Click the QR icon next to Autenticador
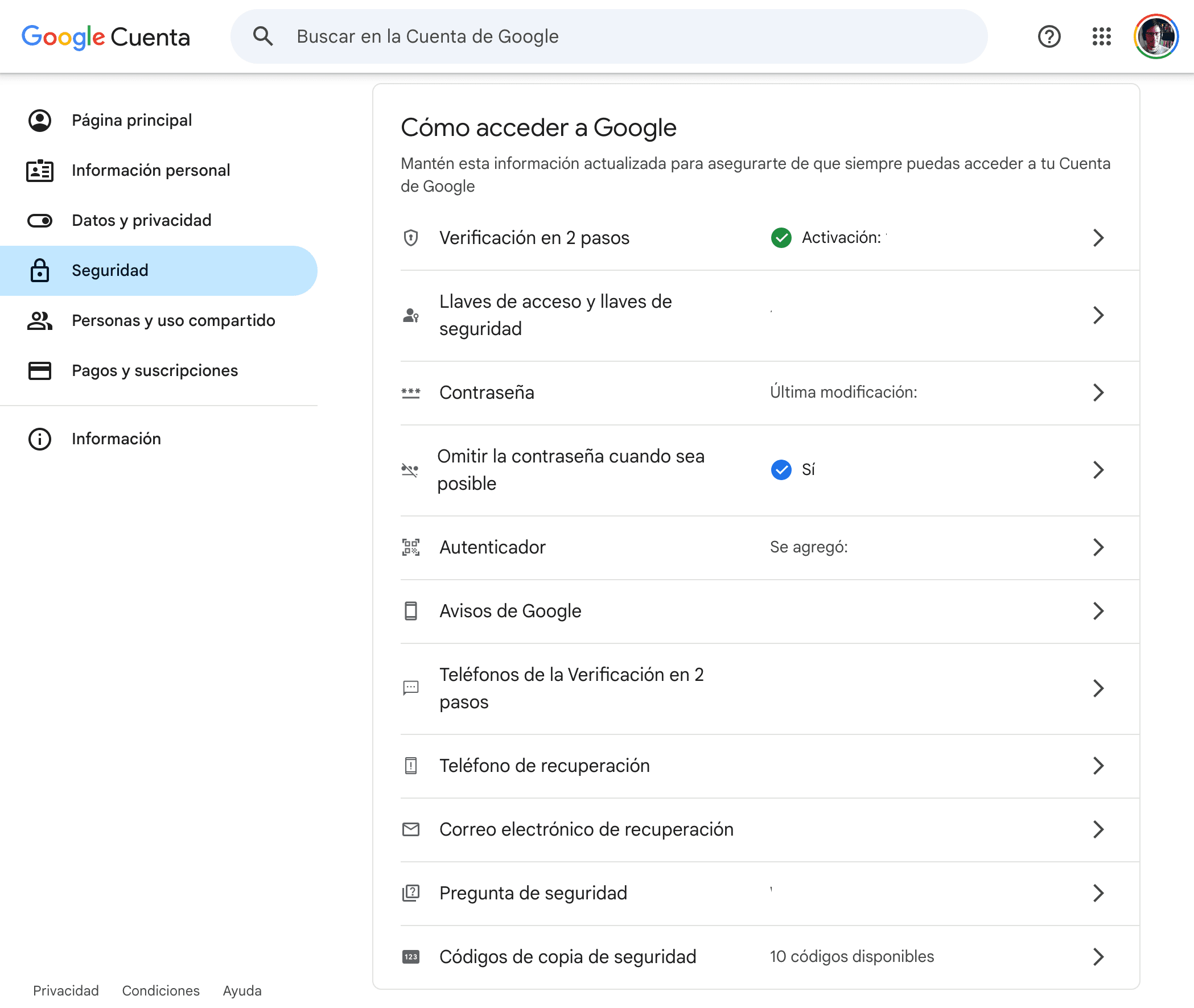 tap(410, 547)
